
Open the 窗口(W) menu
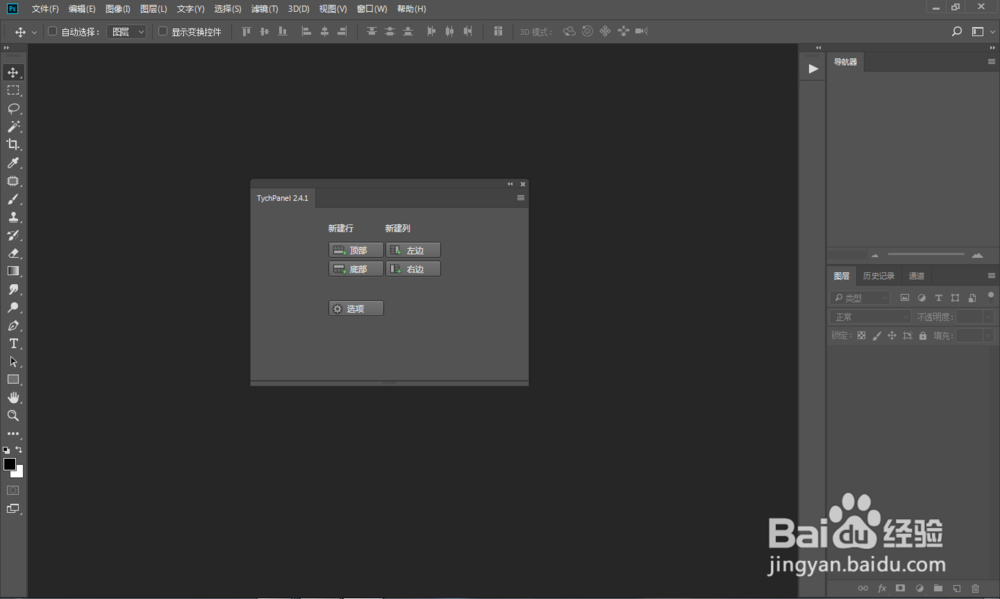372,9
